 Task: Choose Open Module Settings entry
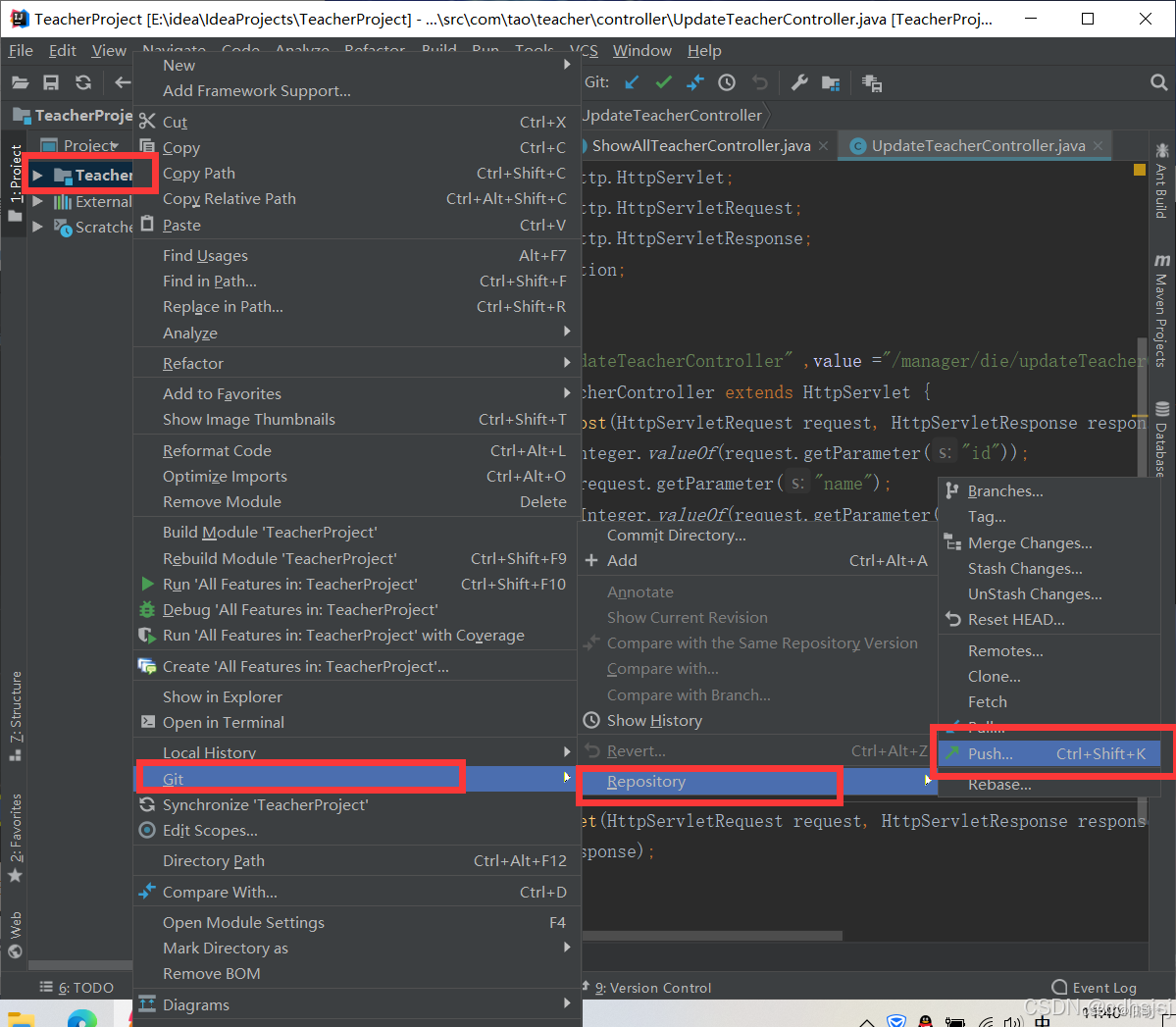tap(357, 922)
